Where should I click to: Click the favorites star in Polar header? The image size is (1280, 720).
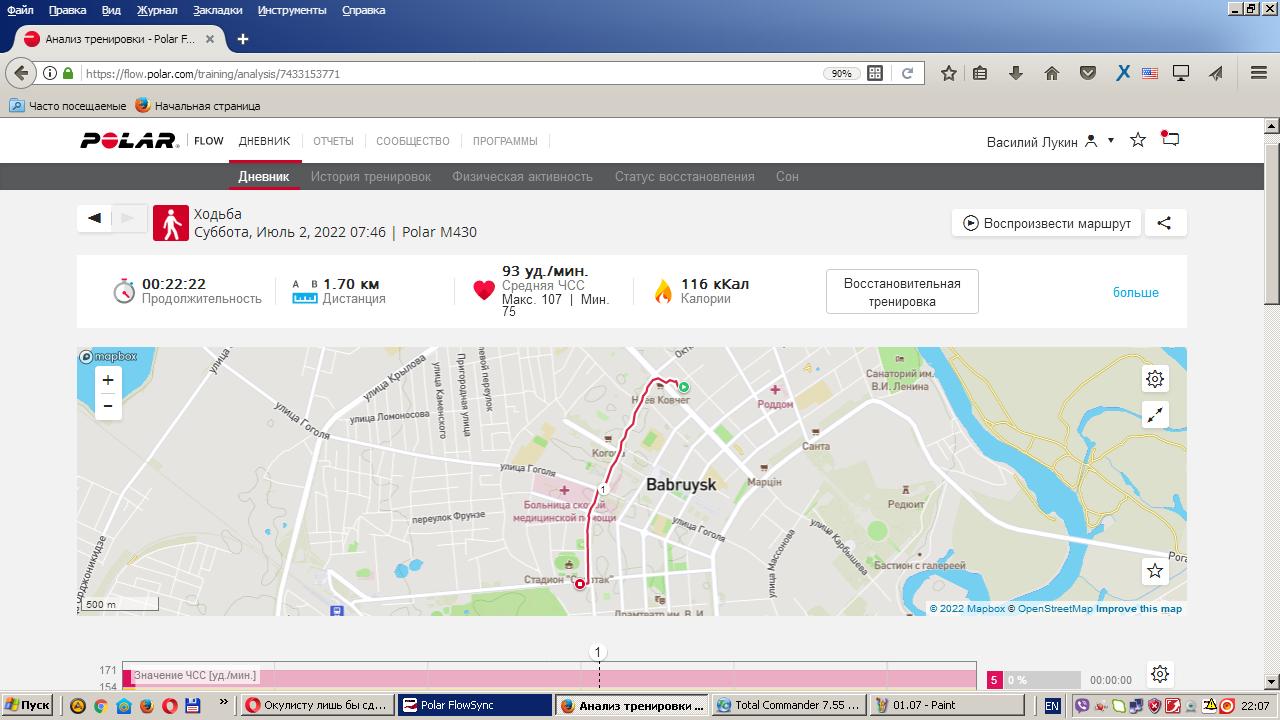tap(1137, 140)
